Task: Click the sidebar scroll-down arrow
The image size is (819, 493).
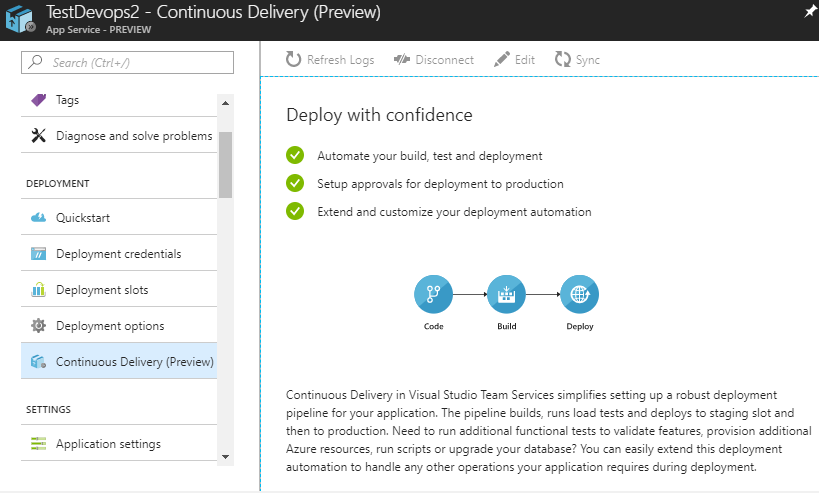Action: point(226,456)
